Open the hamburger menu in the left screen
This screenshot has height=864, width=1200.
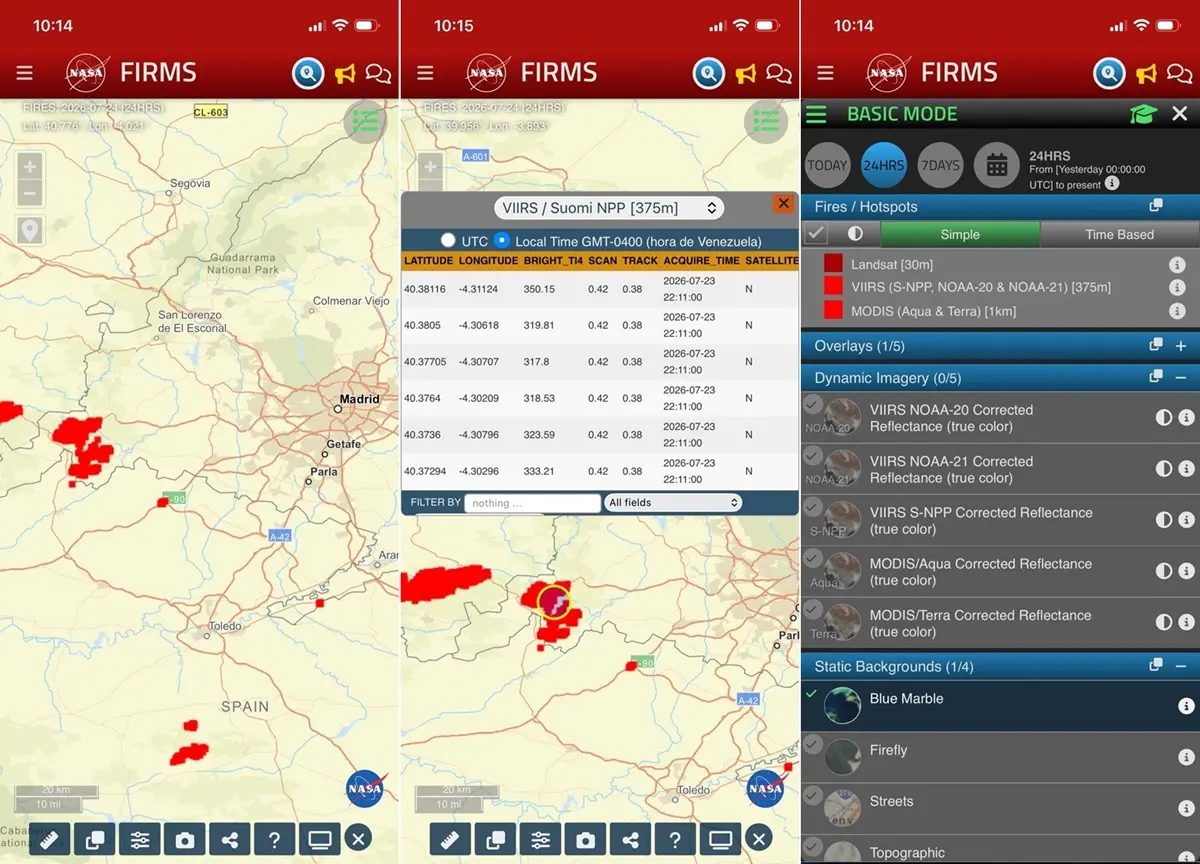click(x=24, y=73)
